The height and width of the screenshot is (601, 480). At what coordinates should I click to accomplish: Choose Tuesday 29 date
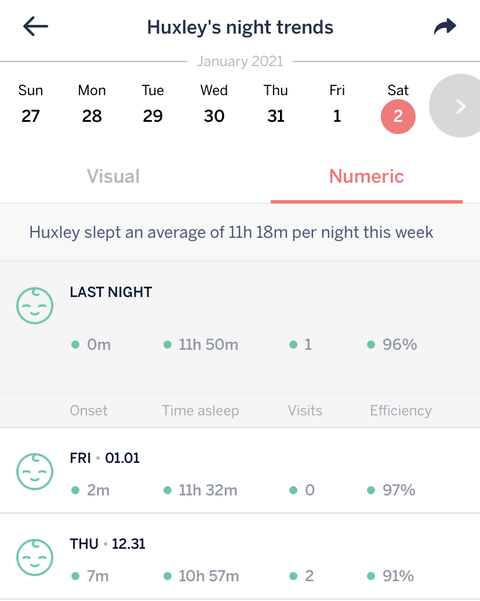tap(153, 104)
